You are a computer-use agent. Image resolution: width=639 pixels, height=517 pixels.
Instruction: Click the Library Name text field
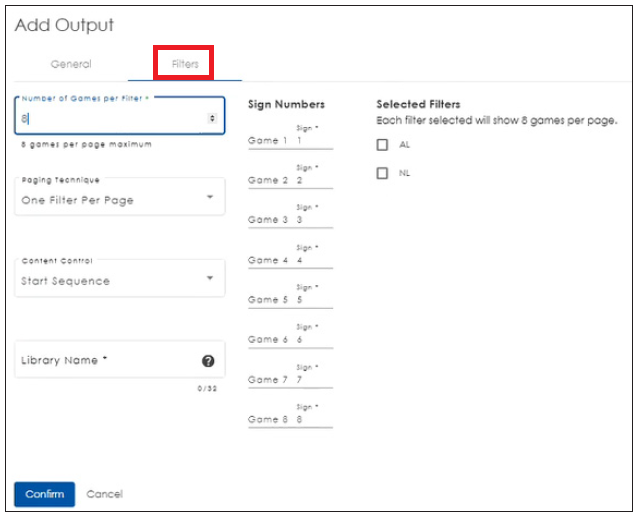105,361
